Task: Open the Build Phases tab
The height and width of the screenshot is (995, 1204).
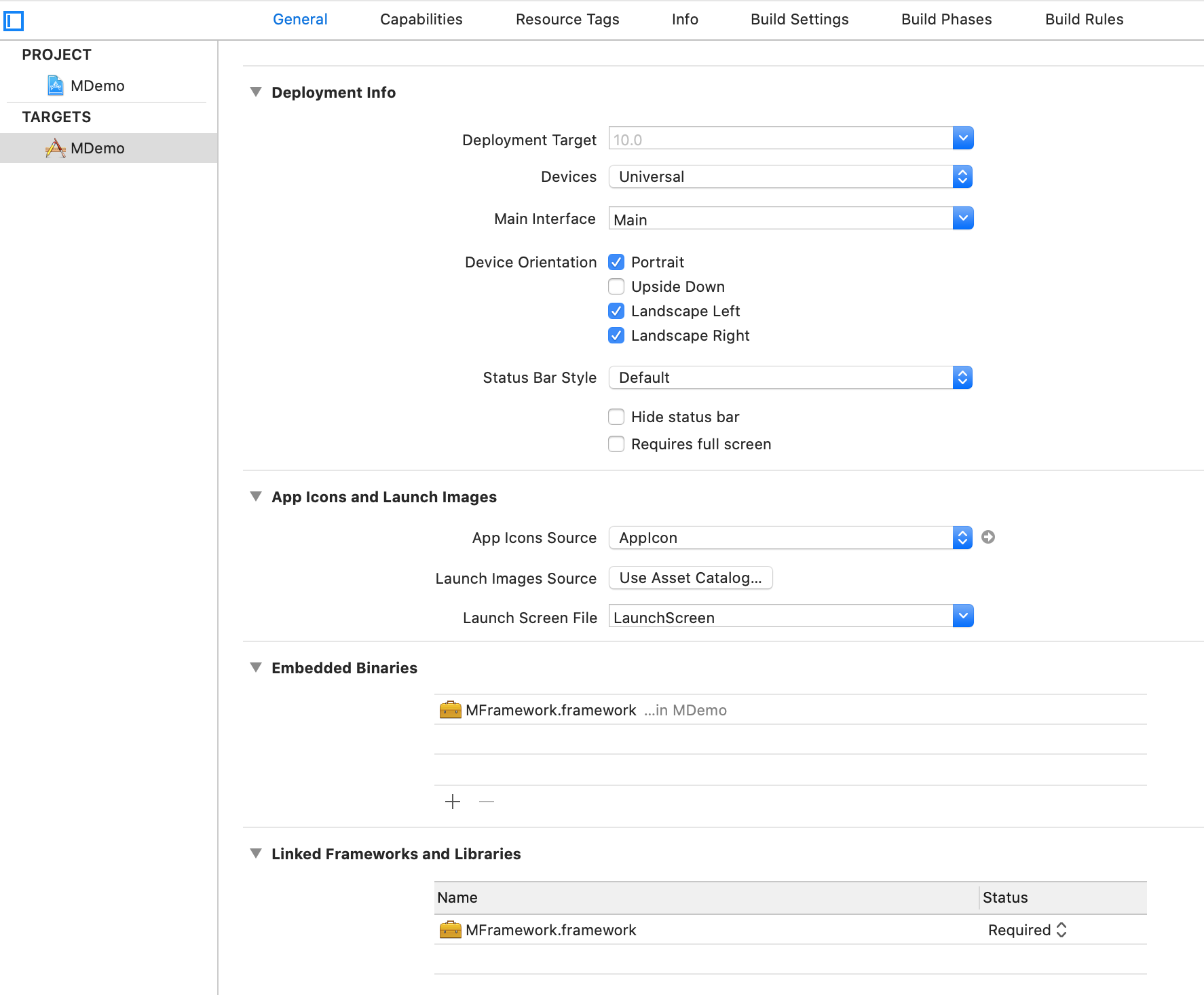Action: click(946, 19)
